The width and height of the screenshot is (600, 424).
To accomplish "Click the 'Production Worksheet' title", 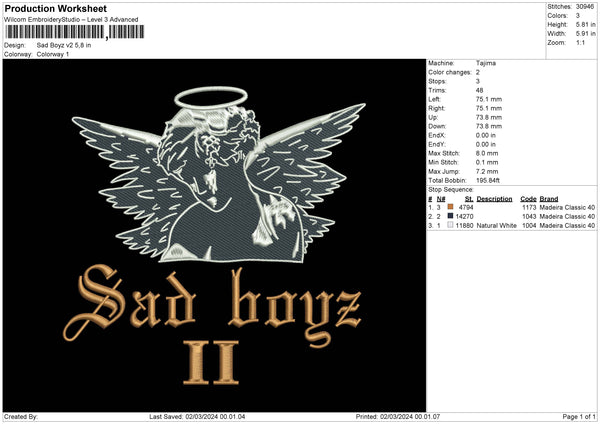I will [55, 8].
